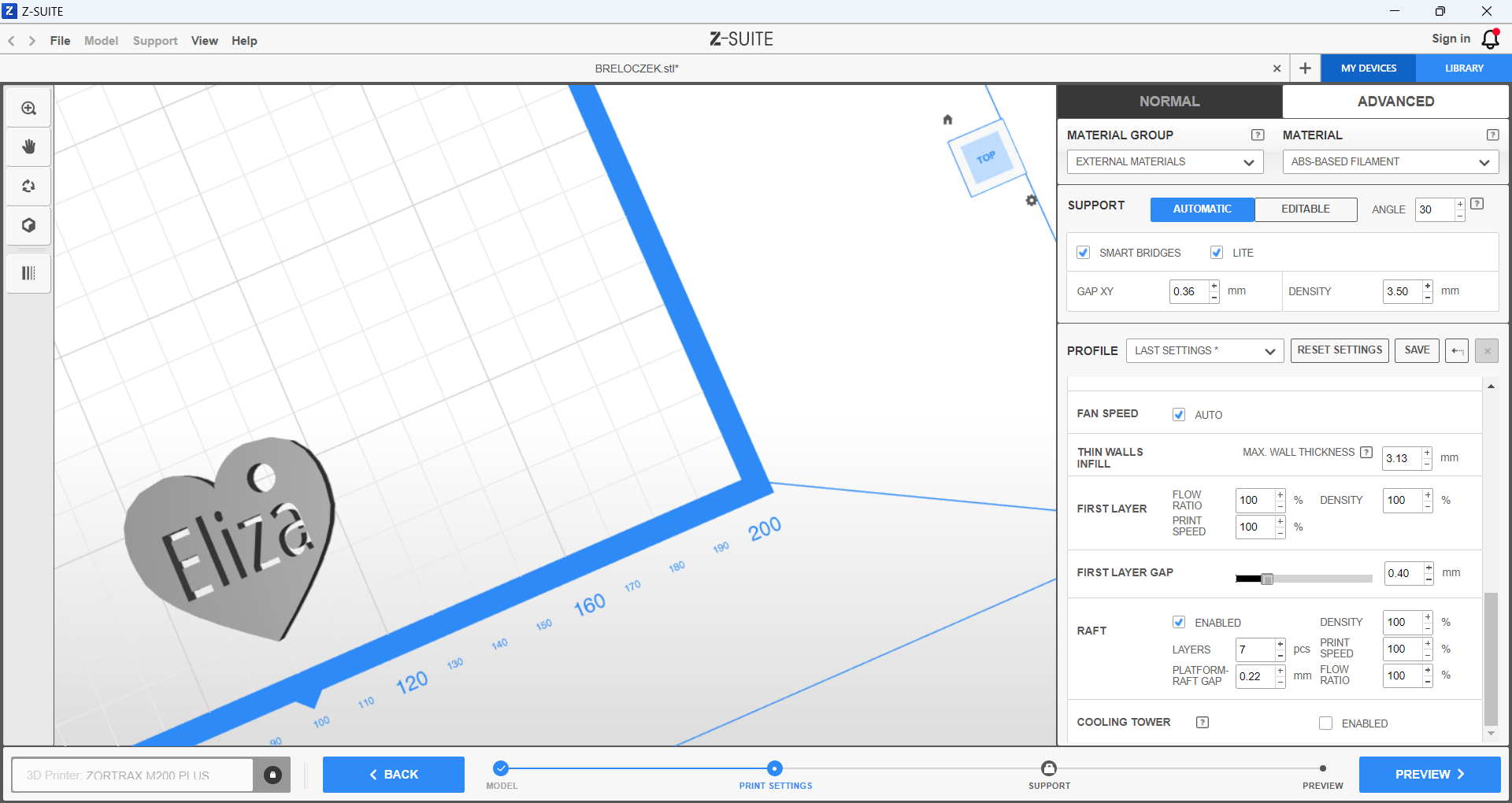This screenshot has height=803, width=1512.
Task: Click Sign in link
Action: tap(1451, 39)
